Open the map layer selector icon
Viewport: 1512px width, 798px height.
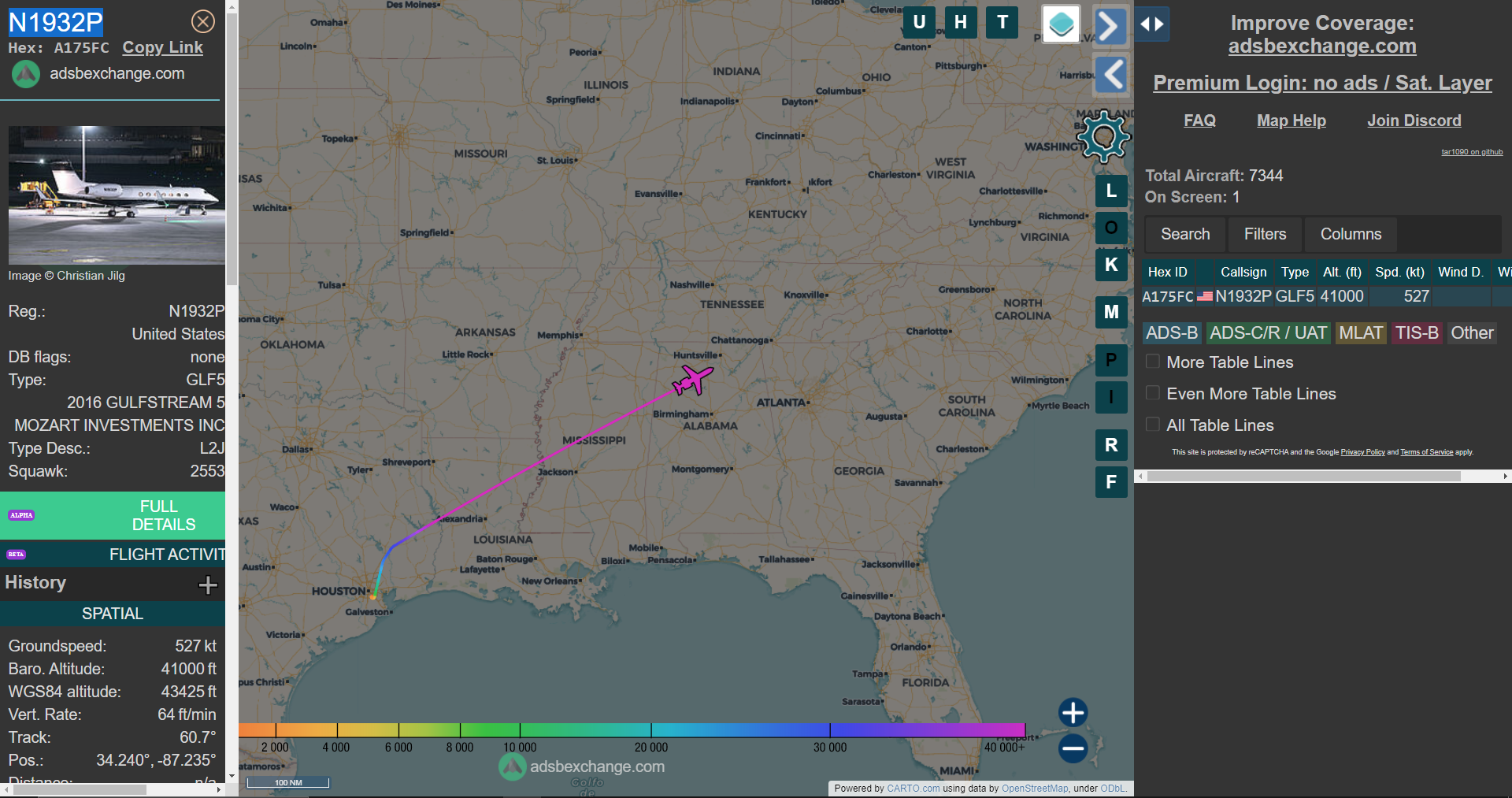pyautogui.click(x=1062, y=24)
